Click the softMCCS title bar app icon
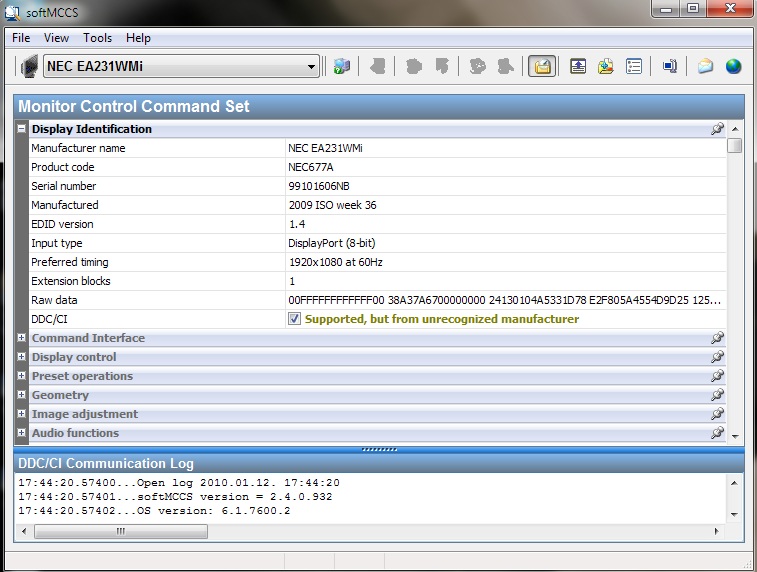 coord(13,12)
